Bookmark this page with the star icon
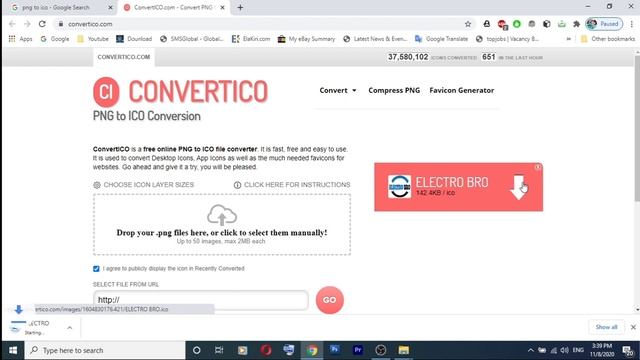 pos(468,24)
